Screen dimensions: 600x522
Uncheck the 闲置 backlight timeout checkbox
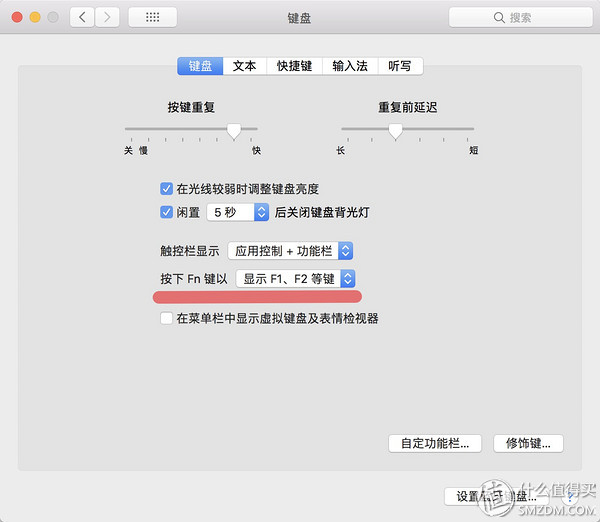tap(166, 212)
